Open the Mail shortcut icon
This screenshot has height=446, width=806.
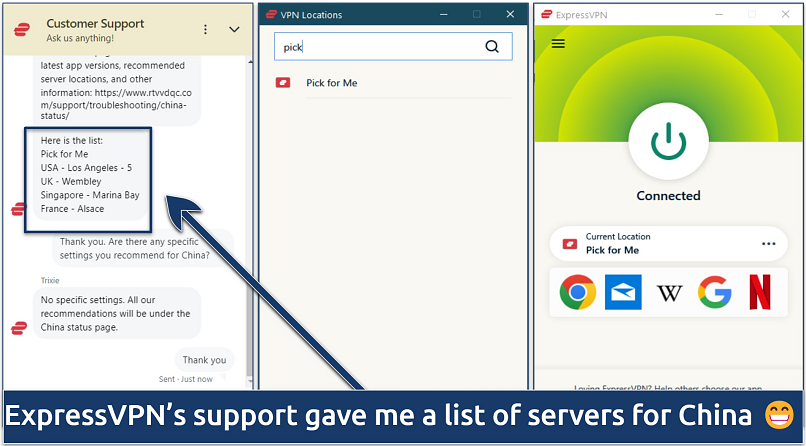click(x=623, y=293)
